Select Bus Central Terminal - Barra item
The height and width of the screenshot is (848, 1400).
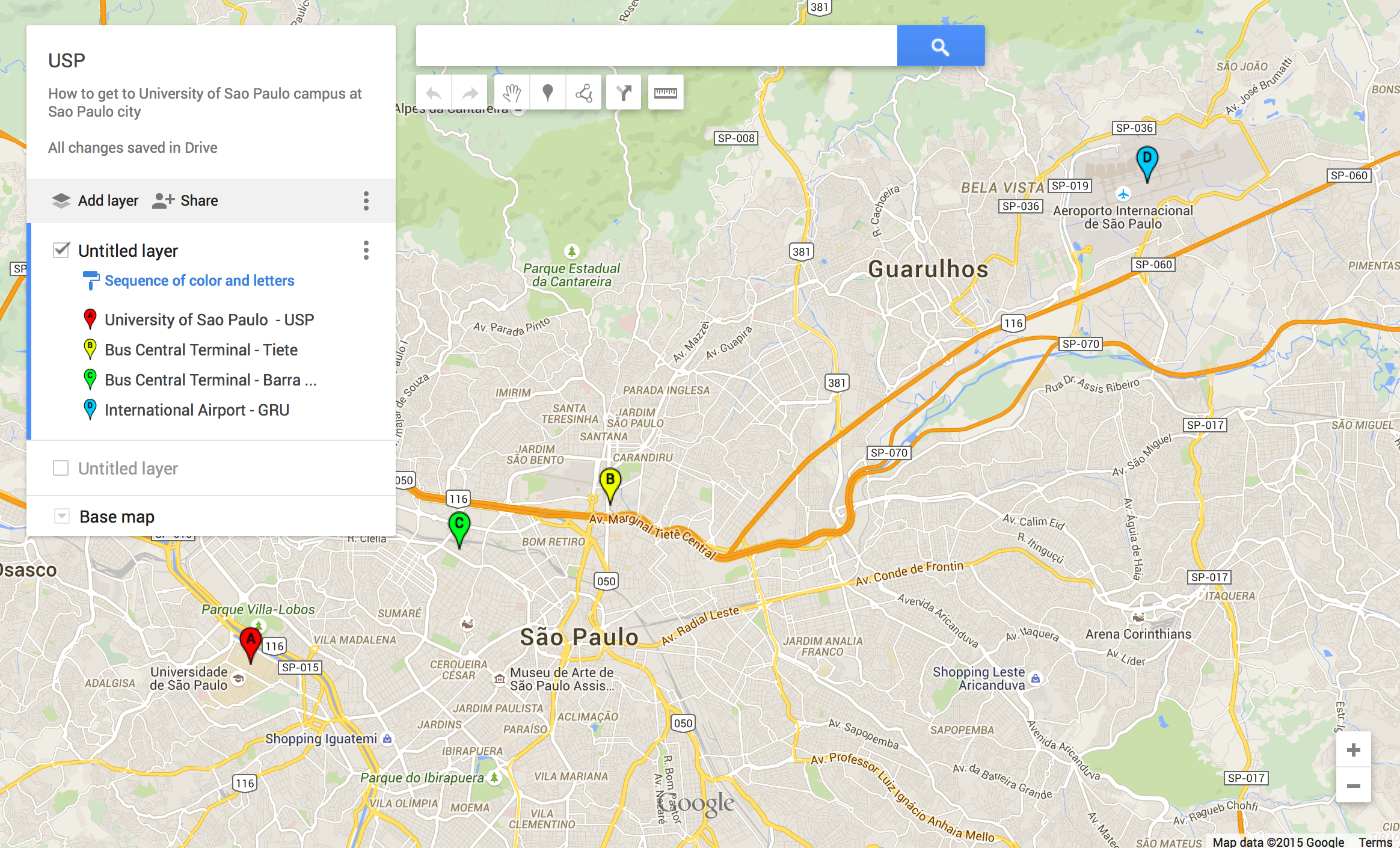pos(210,380)
